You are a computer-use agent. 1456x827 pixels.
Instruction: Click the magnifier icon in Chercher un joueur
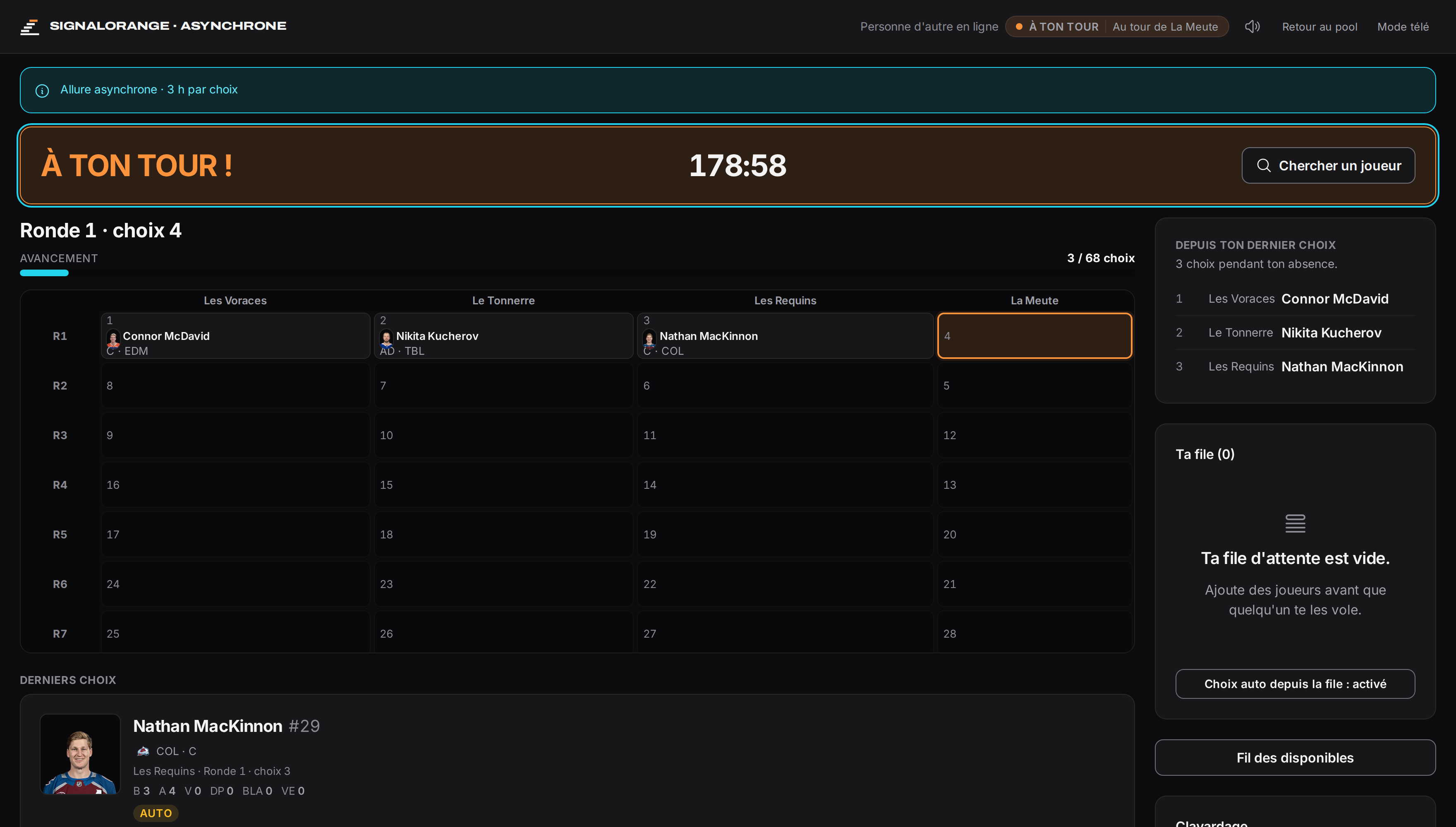coord(1263,165)
